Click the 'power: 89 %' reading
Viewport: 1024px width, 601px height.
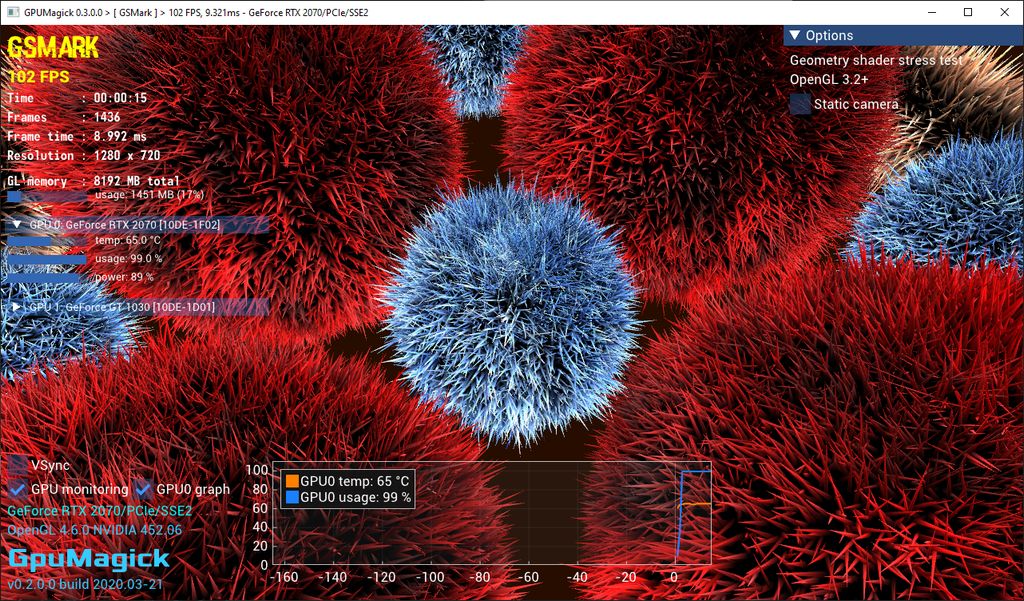coord(124,277)
